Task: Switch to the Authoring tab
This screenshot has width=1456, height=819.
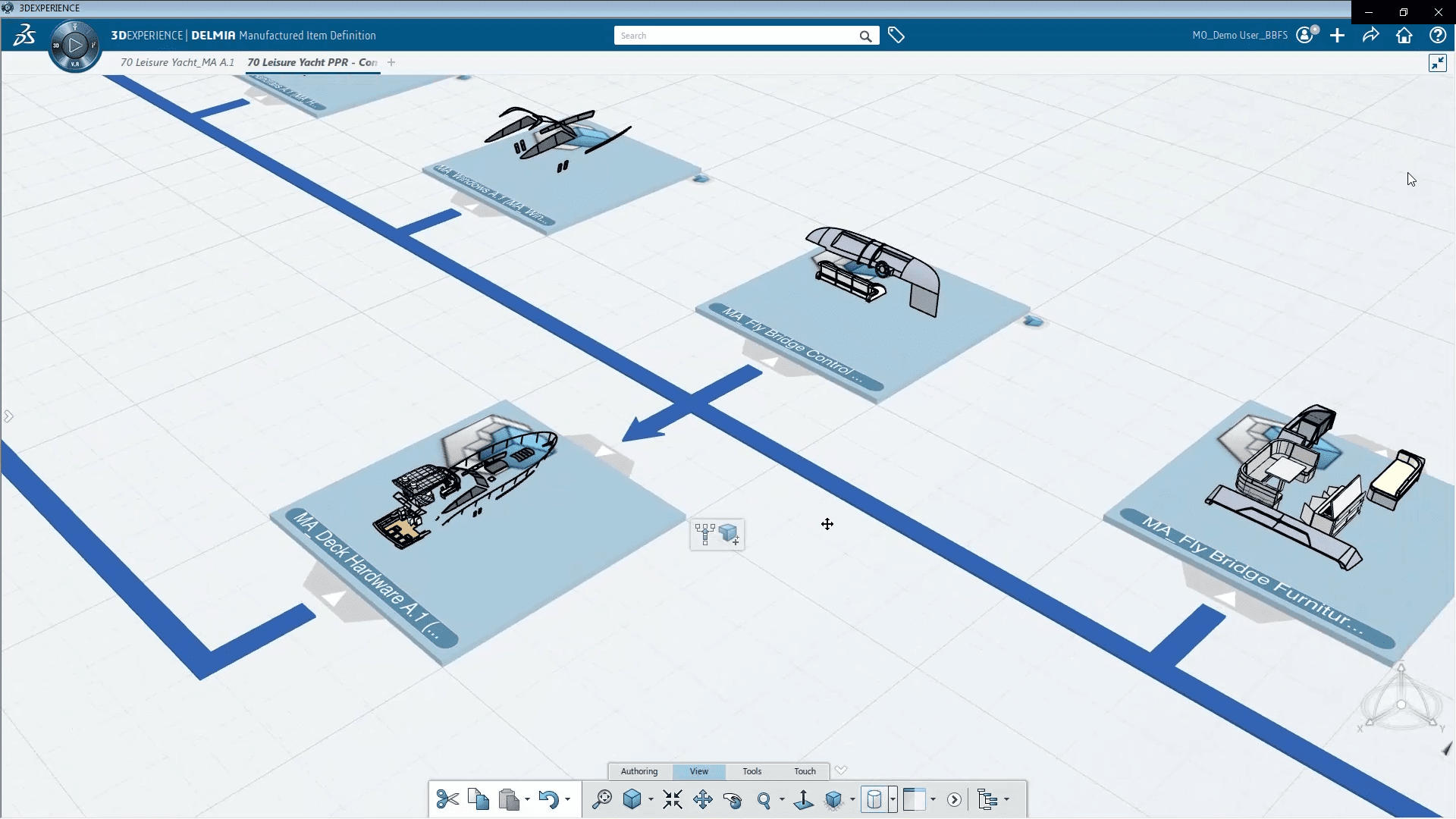Action: (638, 771)
